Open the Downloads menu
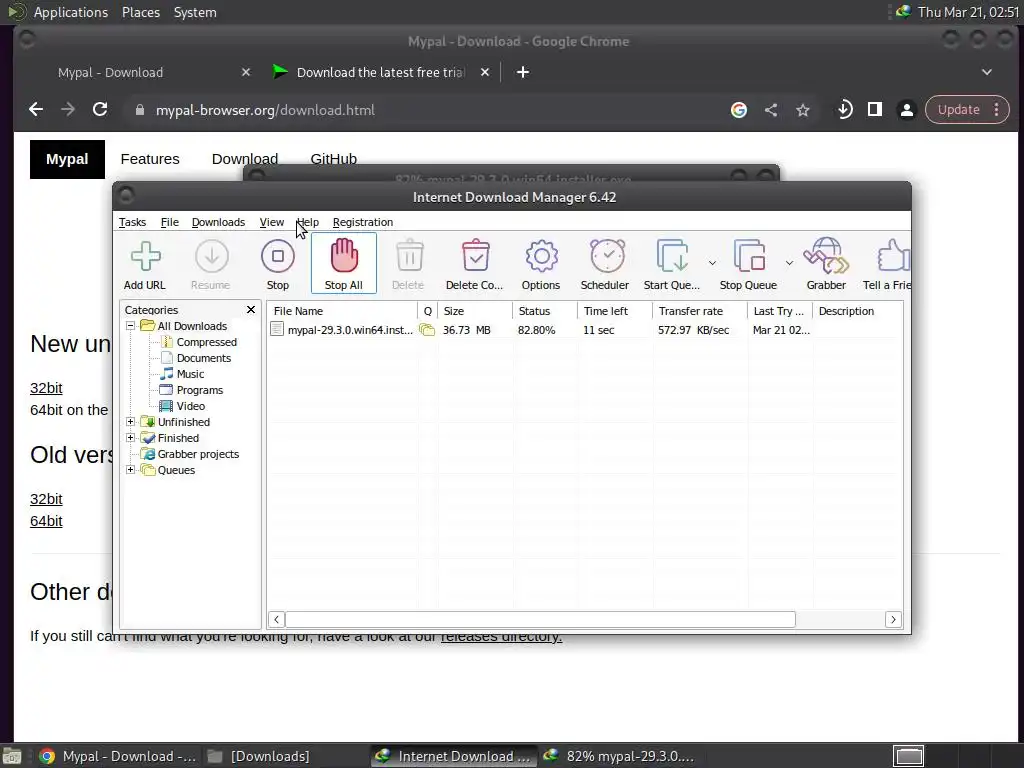1024x768 pixels. 218,222
